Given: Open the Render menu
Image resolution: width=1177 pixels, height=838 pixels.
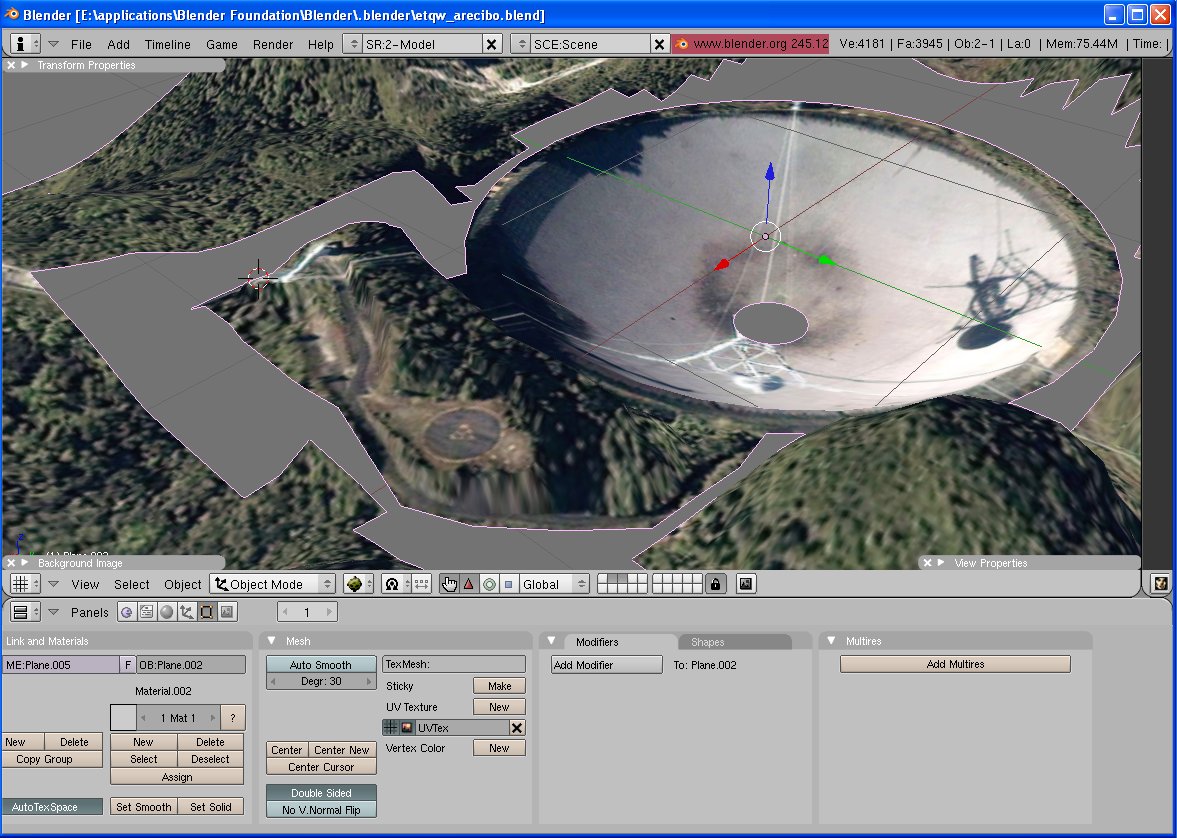Looking at the screenshot, I should 273,44.
